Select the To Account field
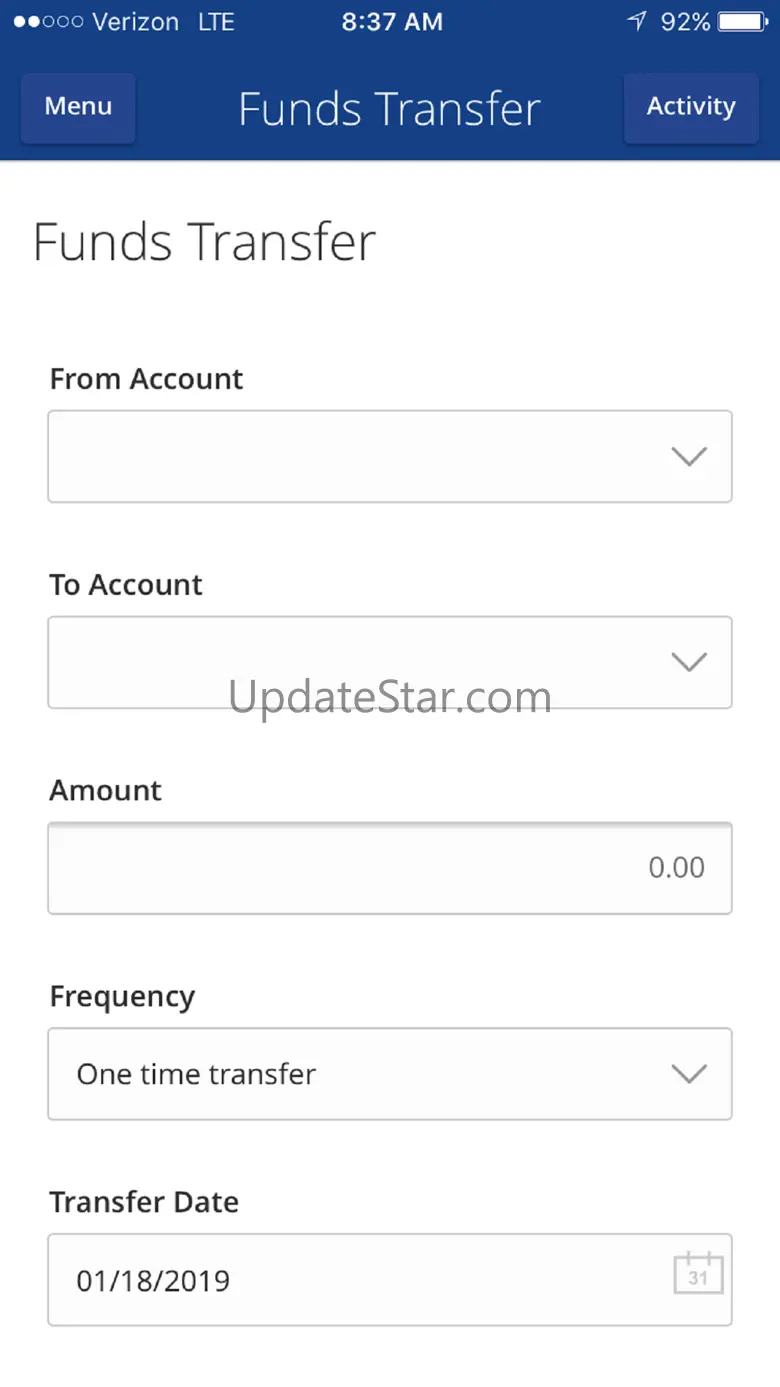 (x=360, y=662)
